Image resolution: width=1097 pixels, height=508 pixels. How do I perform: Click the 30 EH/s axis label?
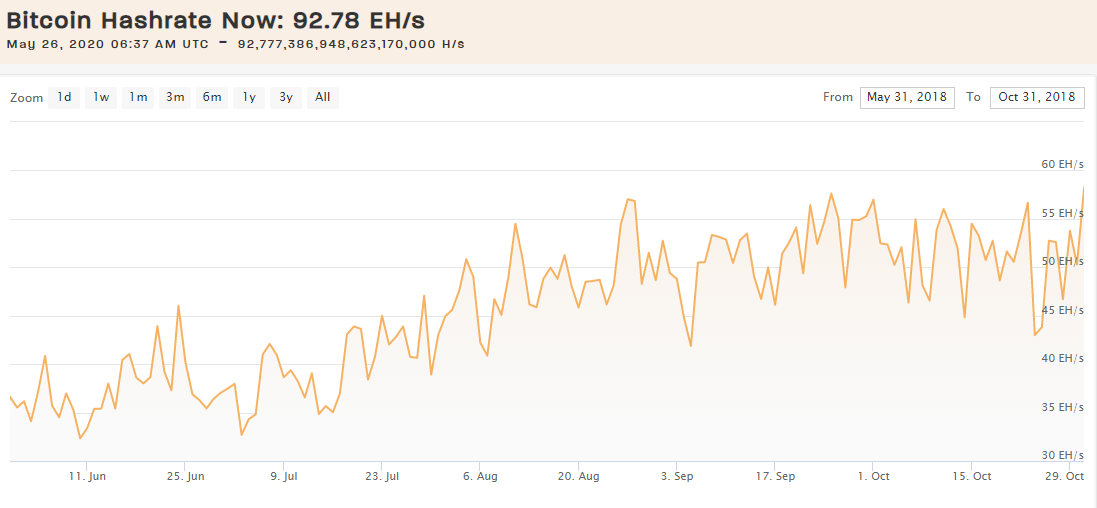coord(1063,455)
